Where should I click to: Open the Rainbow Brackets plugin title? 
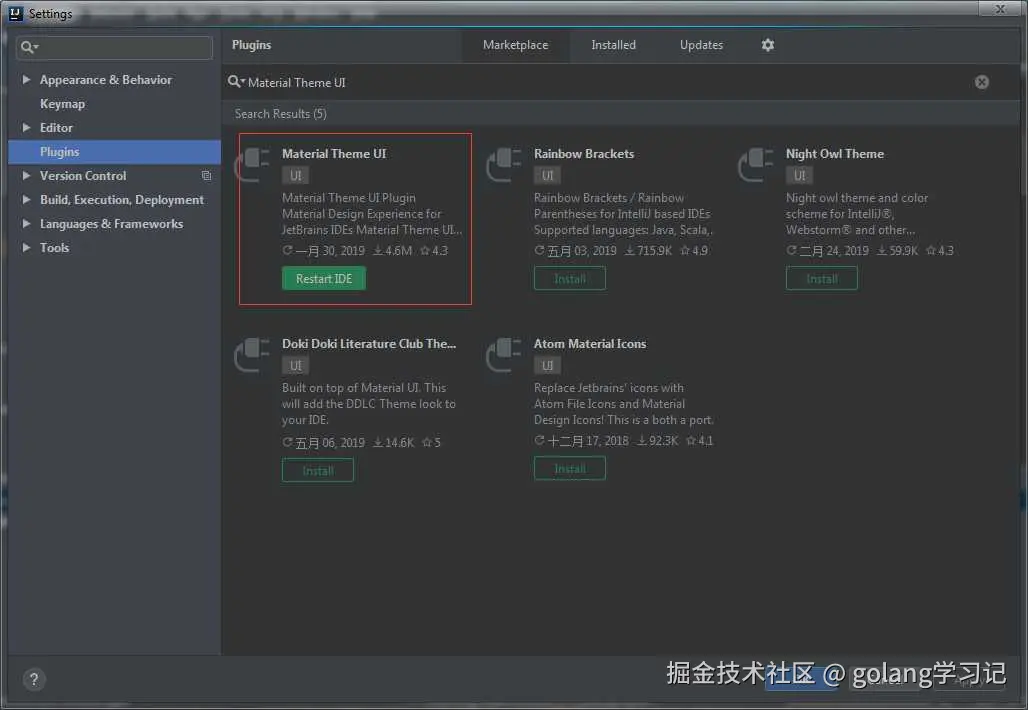(584, 153)
